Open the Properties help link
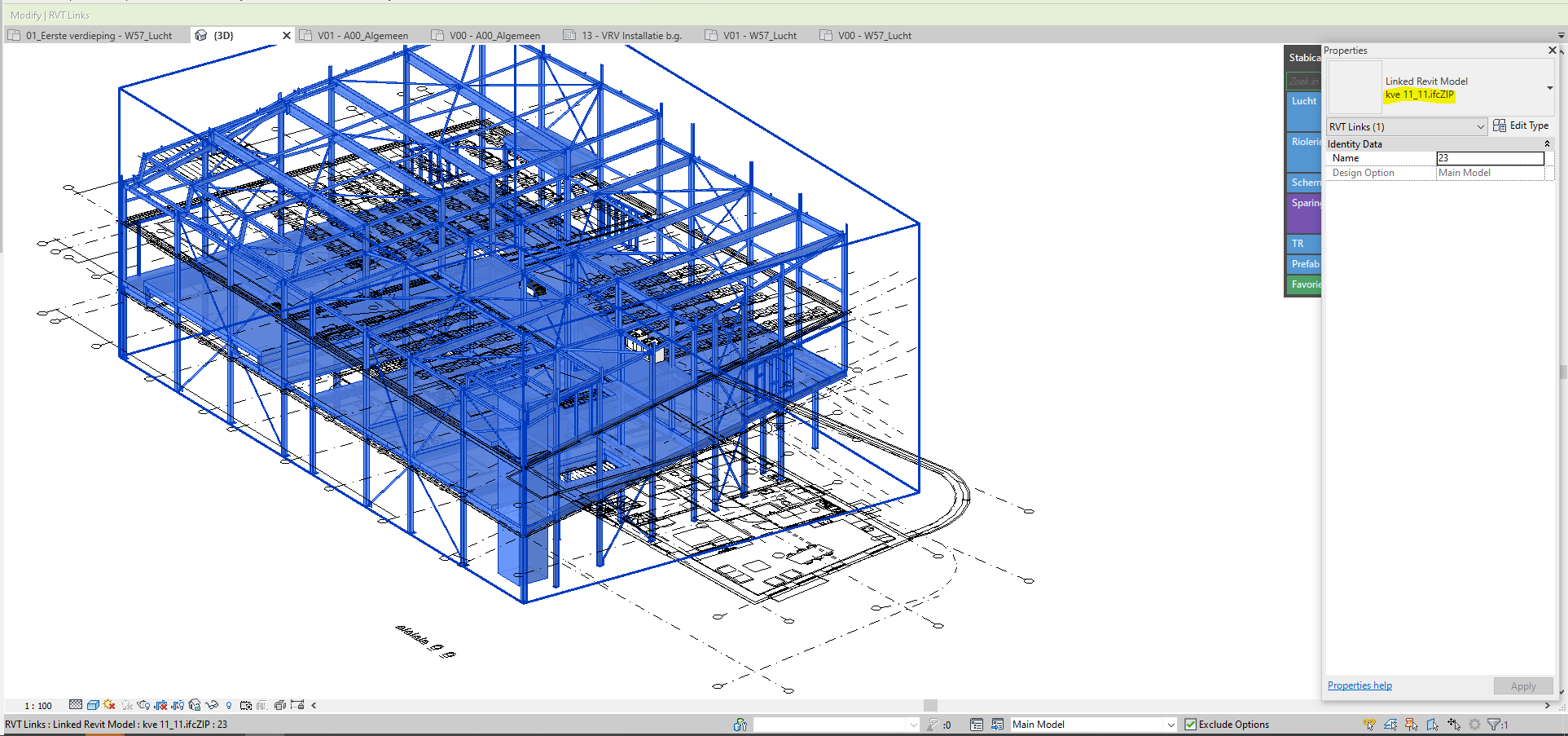 pyautogui.click(x=1359, y=685)
